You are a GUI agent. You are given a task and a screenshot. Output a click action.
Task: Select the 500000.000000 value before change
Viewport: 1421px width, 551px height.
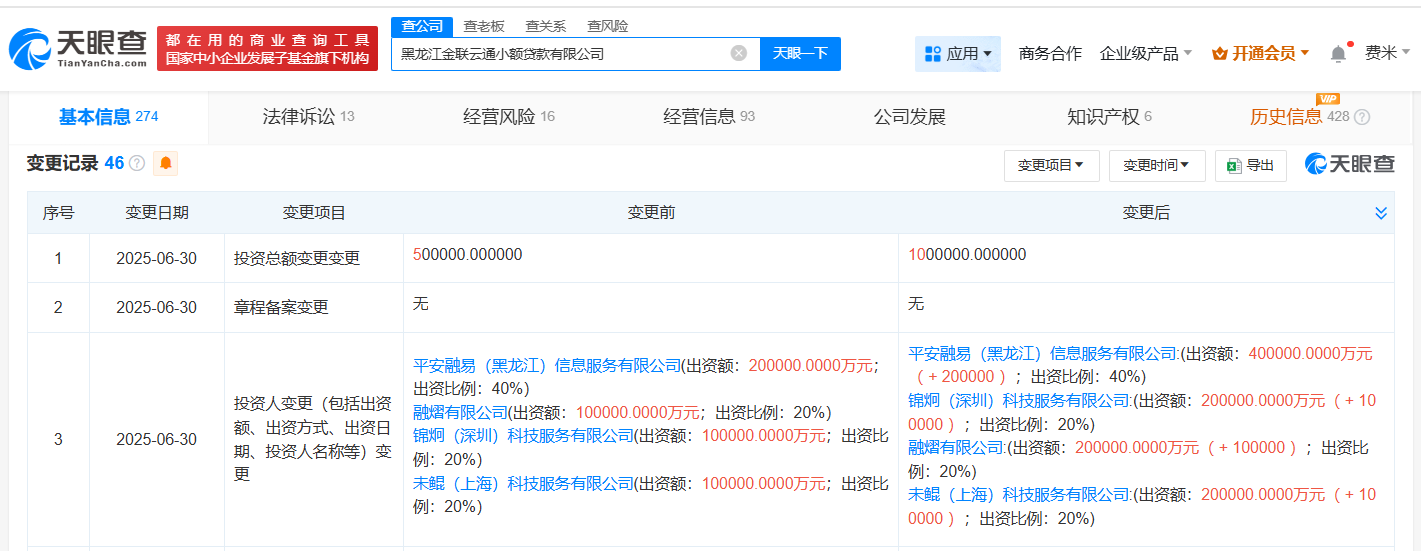click(467, 255)
